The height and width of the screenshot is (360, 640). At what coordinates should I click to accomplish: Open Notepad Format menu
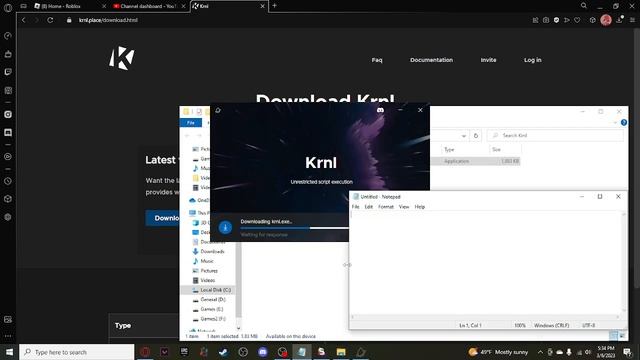(x=386, y=207)
